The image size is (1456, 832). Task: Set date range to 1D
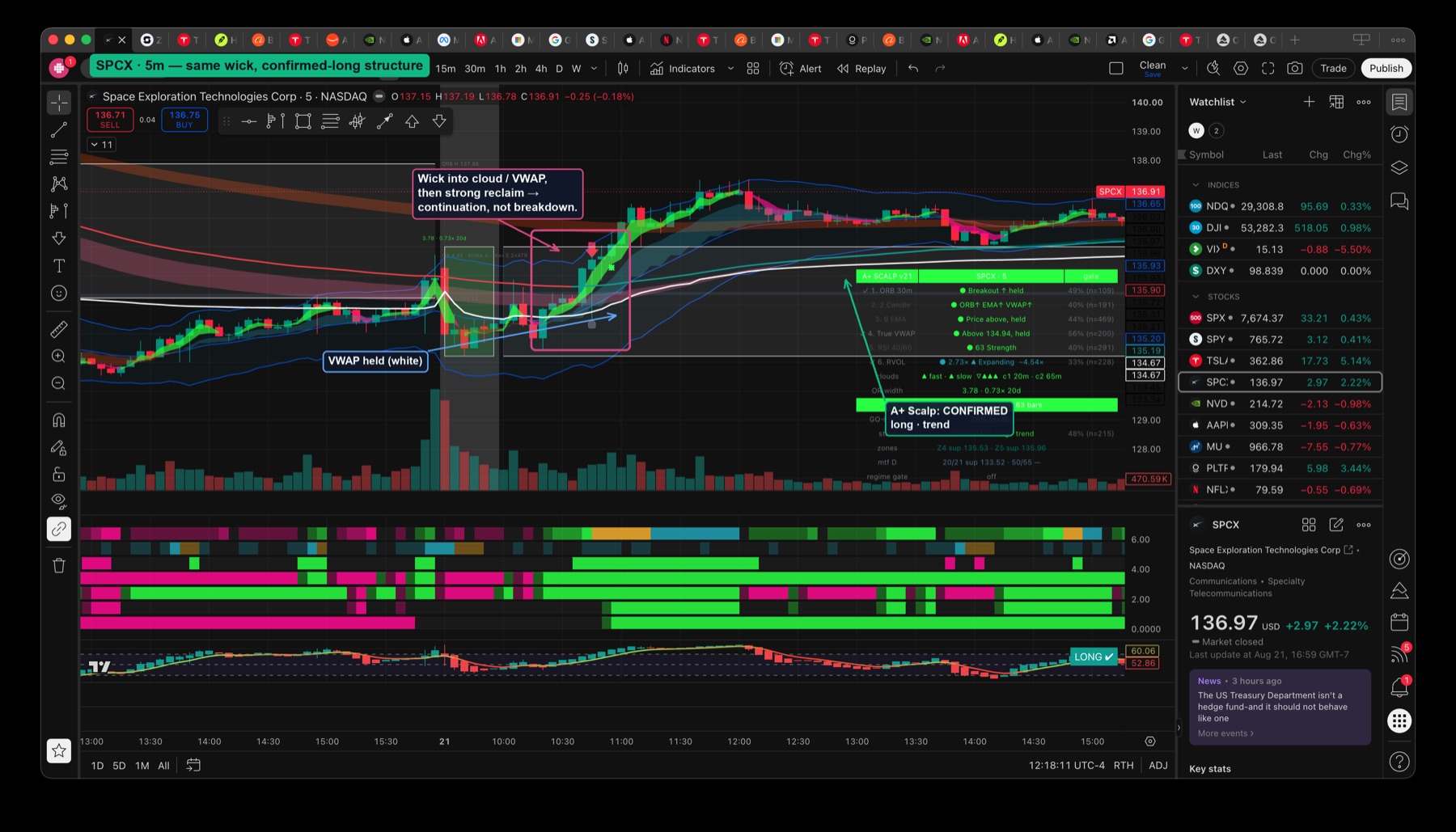click(x=97, y=766)
